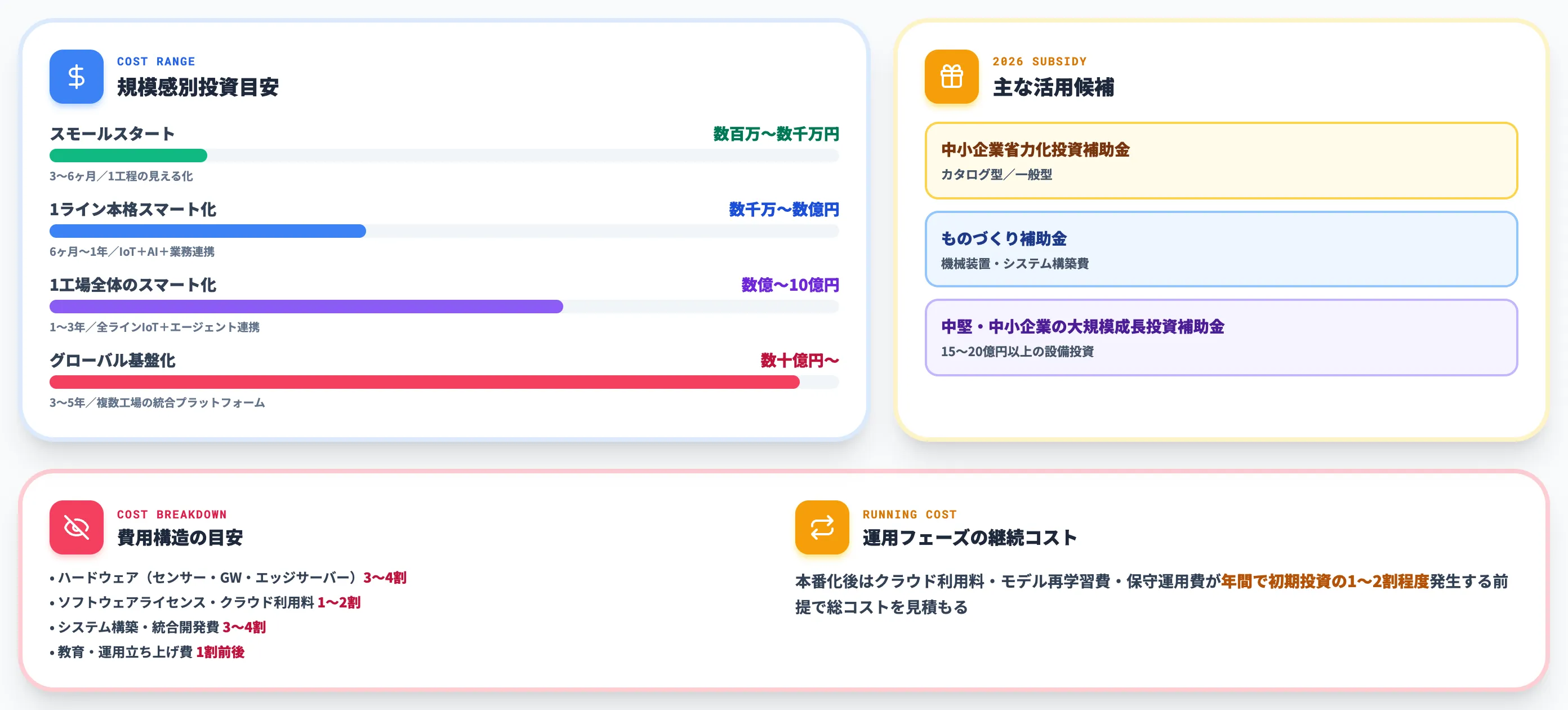Click the 規模感別投資目安 heading
The width and height of the screenshot is (1568, 710).
[198, 87]
